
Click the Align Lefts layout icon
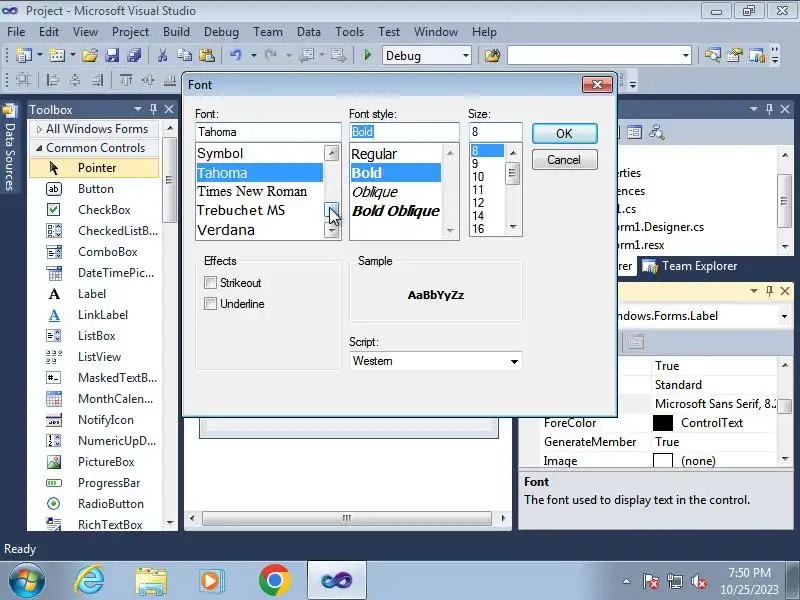click(53, 80)
